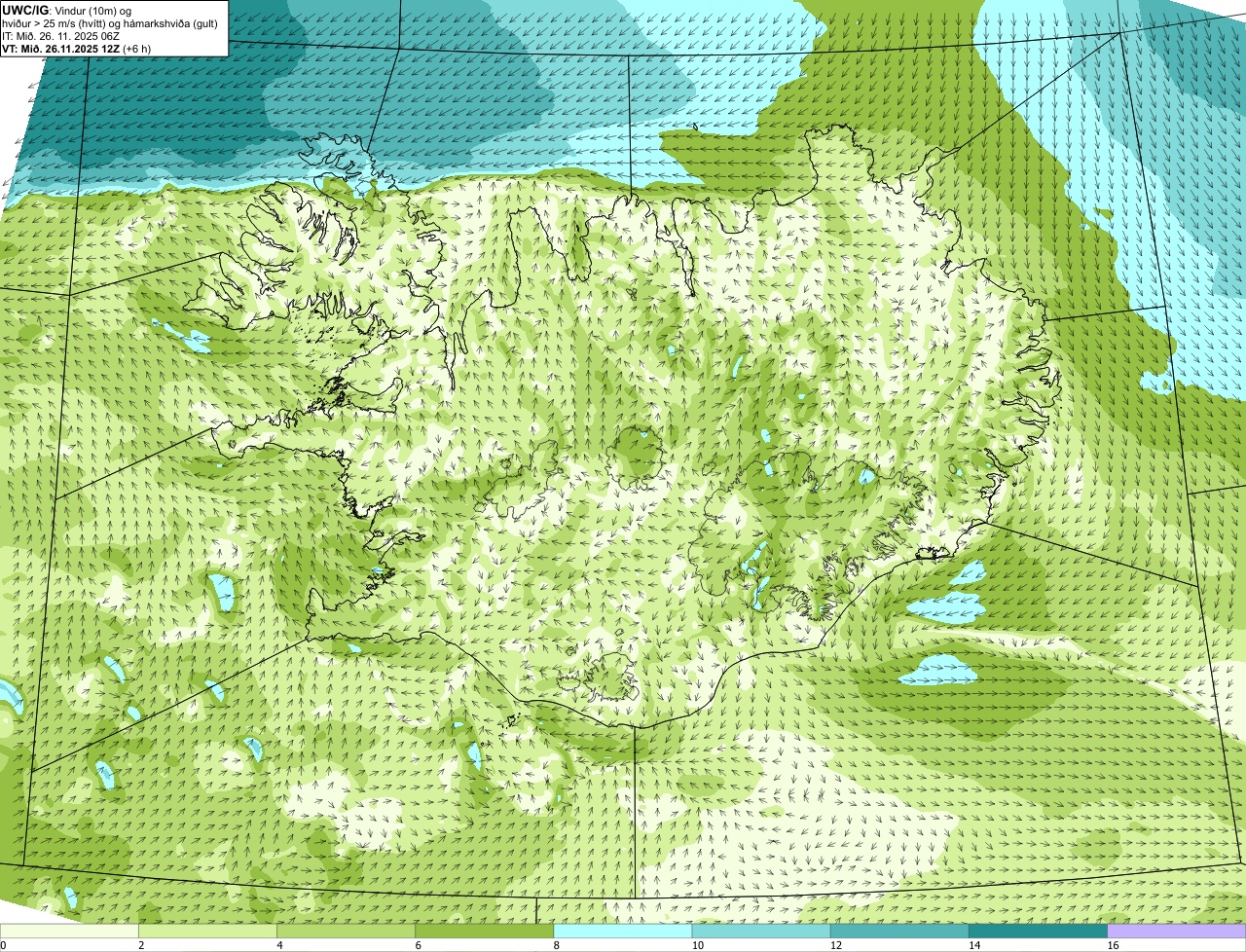The height and width of the screenshot is (952, 1246).
Task: Click the light green 2–4 legend color segment
Action: (207, 931)
